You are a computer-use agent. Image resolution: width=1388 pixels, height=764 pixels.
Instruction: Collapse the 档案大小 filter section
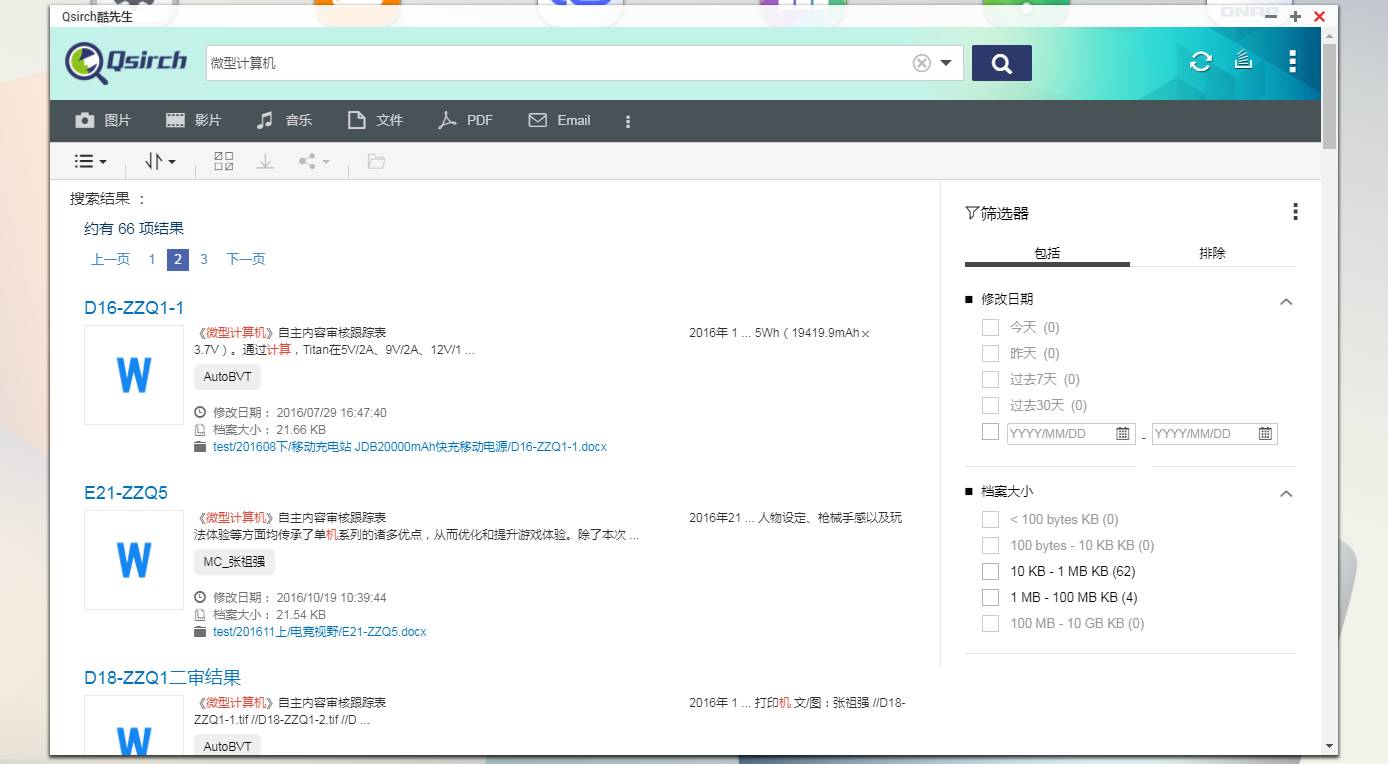[1287, 493]
